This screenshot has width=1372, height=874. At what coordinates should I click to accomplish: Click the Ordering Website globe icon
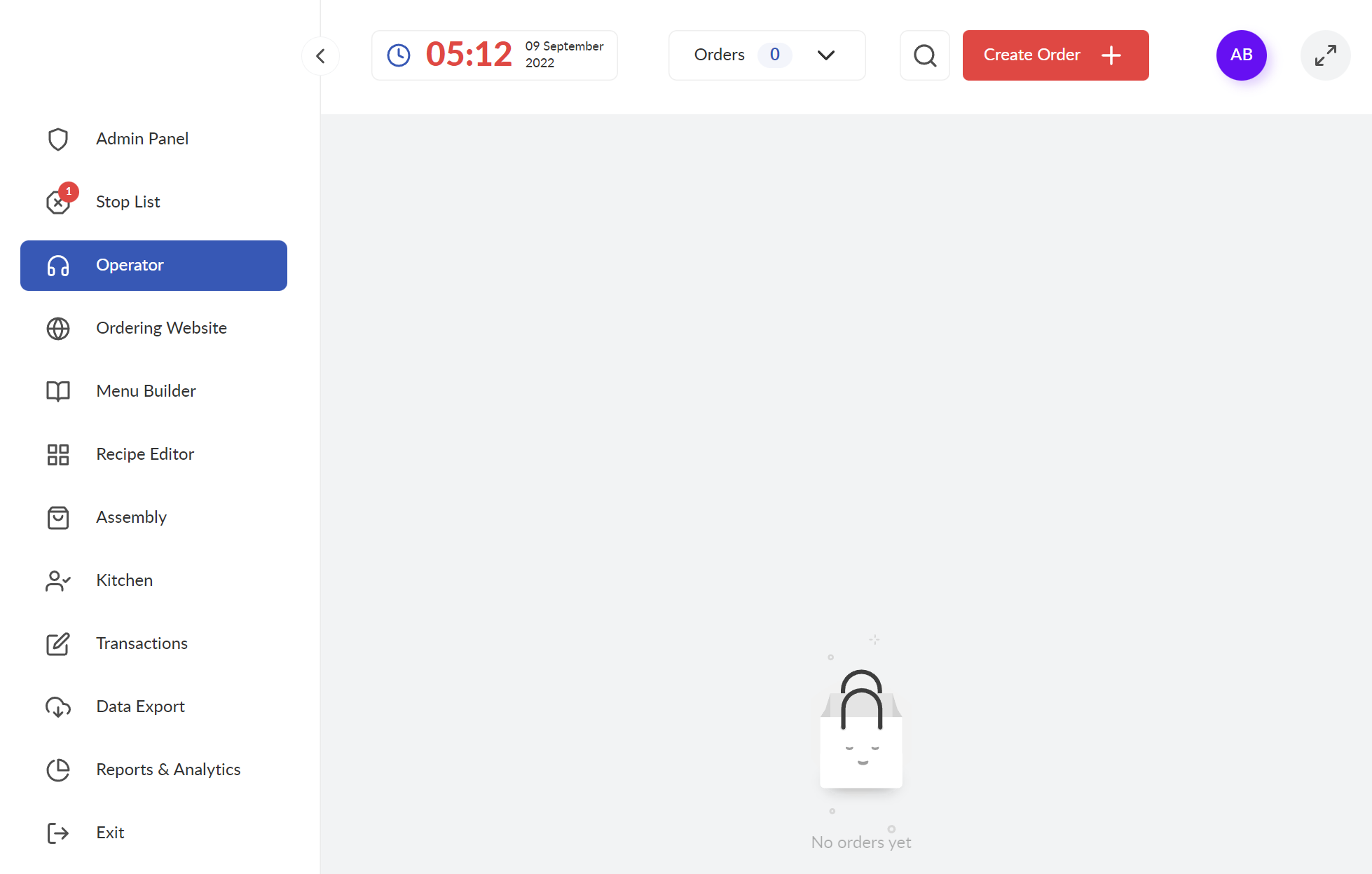pos(58,328)
